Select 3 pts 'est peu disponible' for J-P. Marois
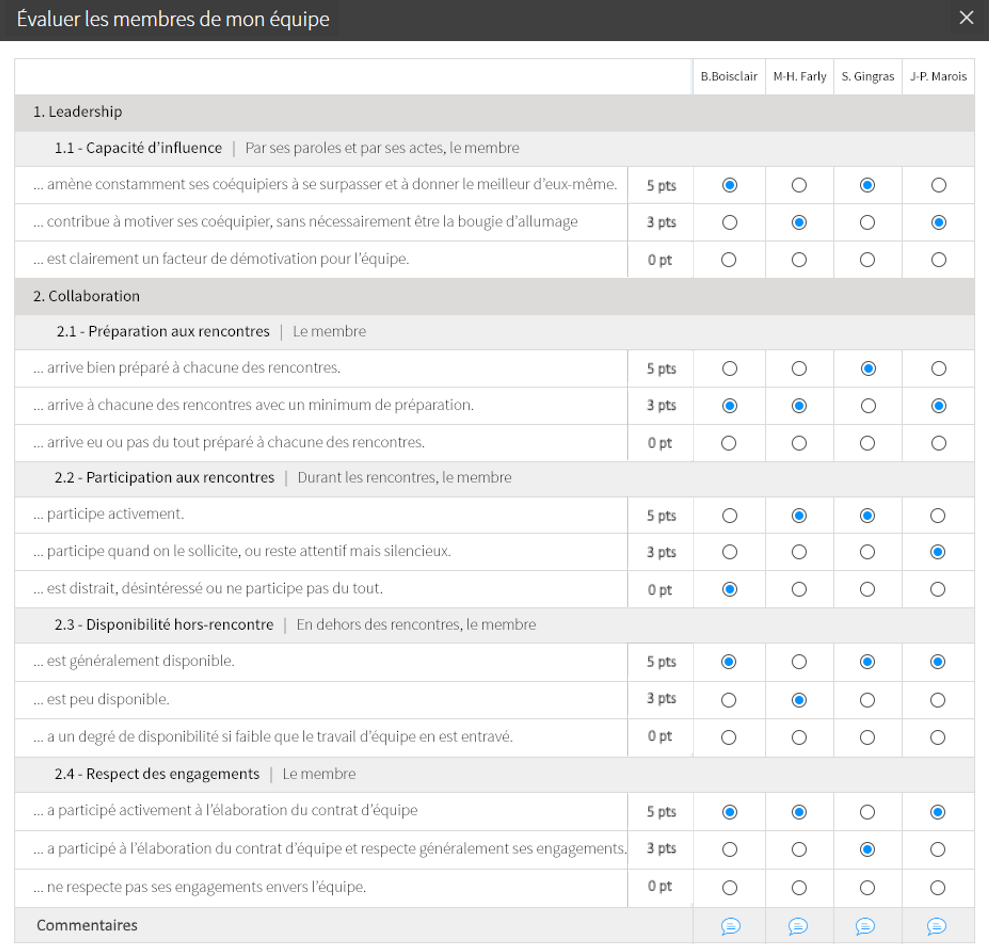 (937, 700)
